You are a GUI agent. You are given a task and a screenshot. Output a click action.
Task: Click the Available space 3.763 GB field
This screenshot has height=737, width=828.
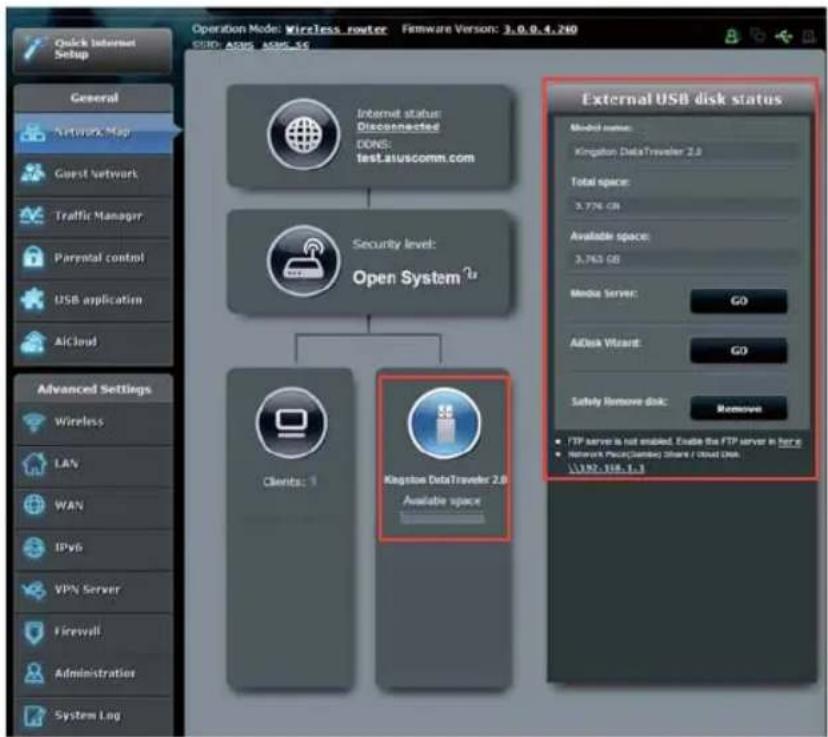[684, 259]
